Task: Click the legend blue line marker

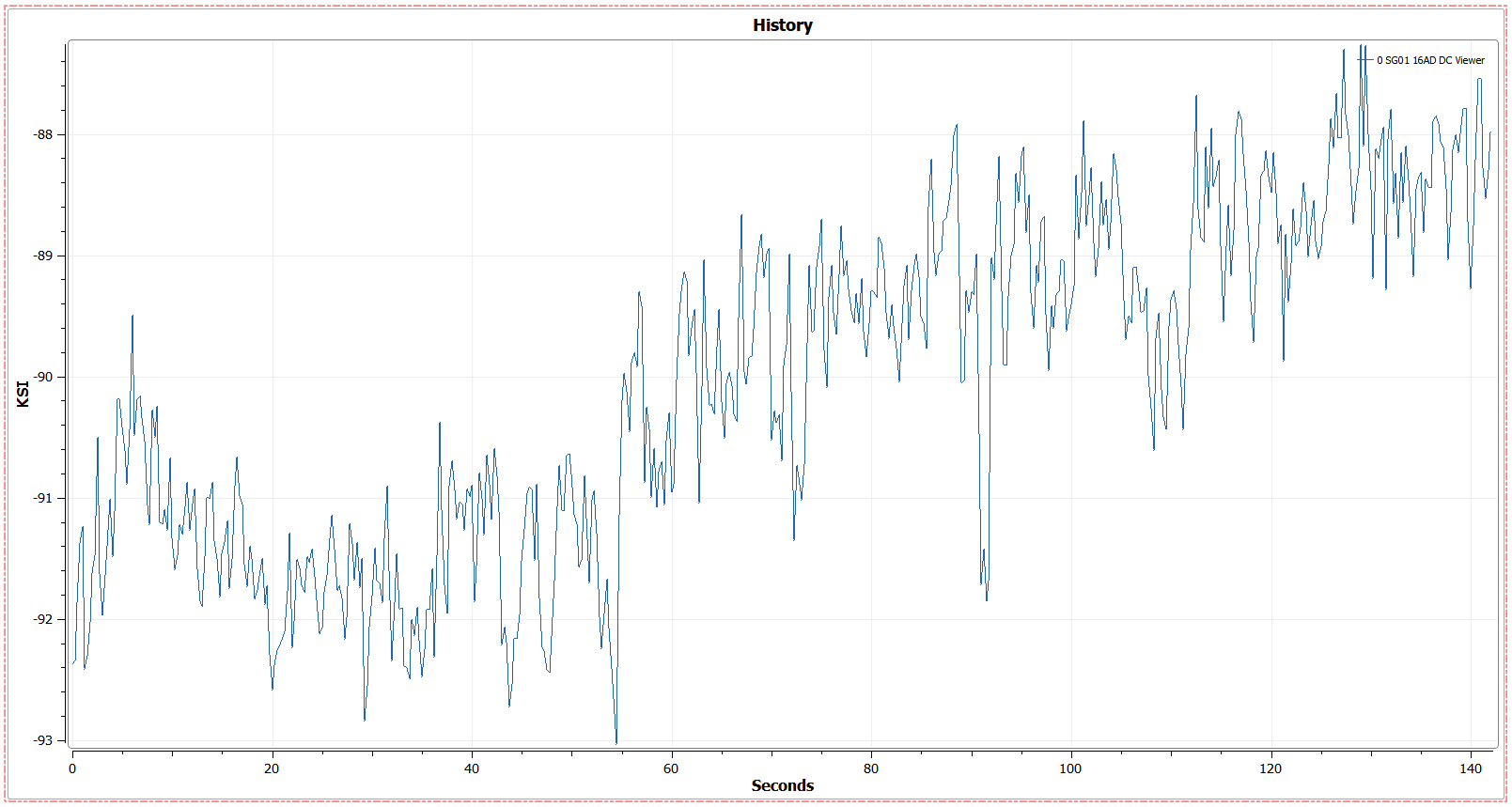Action: [x=1364, y=60]
